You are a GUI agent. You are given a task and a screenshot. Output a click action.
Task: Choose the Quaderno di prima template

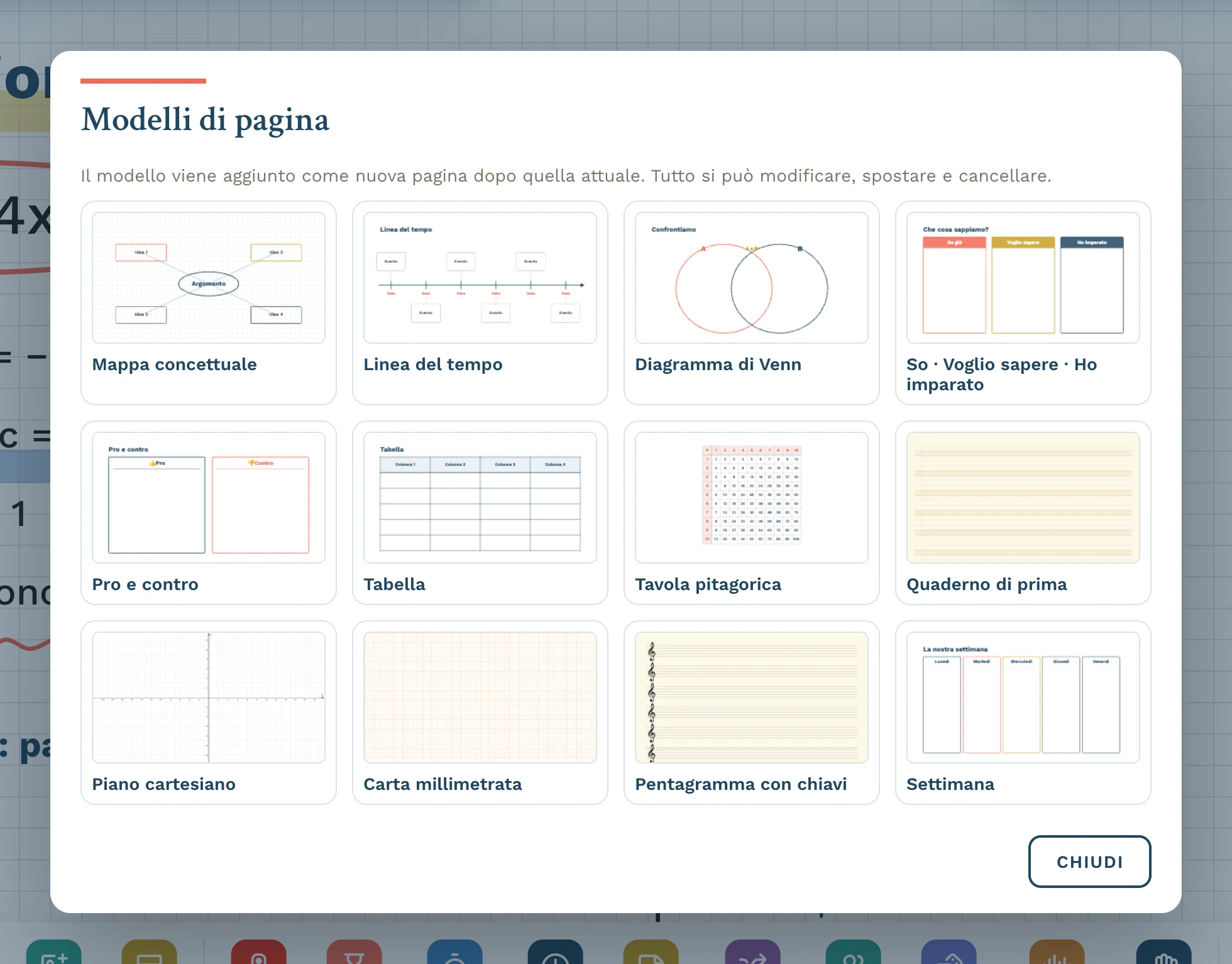1023,513
